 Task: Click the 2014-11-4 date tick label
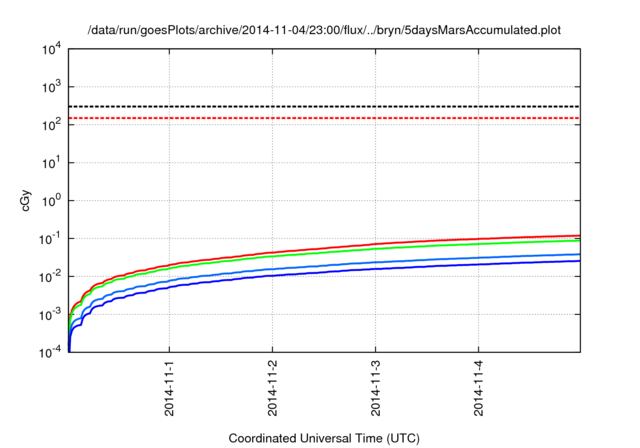478,388
